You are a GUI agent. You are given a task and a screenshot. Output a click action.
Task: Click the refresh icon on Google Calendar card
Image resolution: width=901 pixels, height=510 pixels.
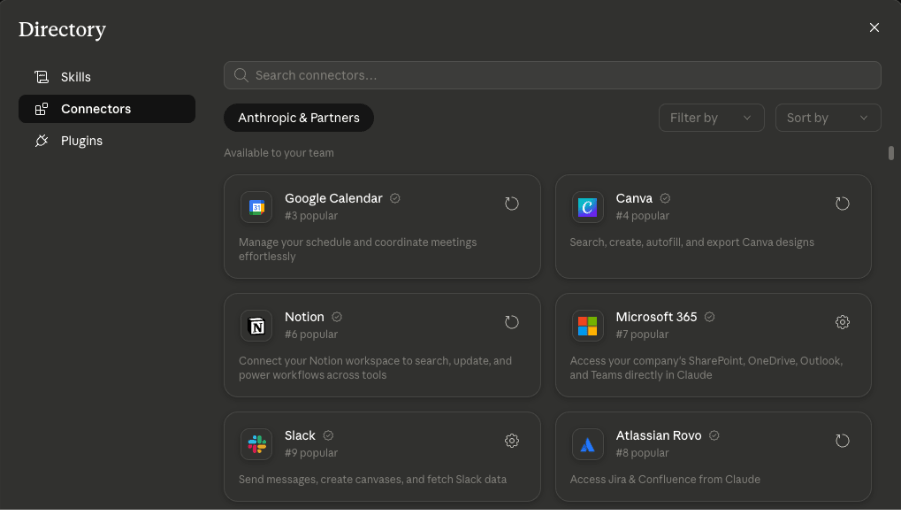tap(511, 203)
